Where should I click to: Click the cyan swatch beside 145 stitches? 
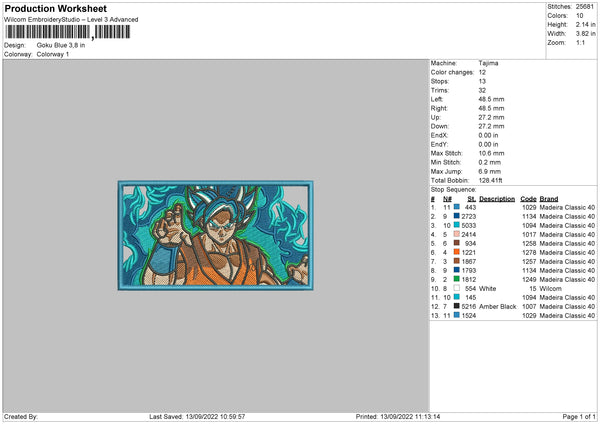pos(457,297)
